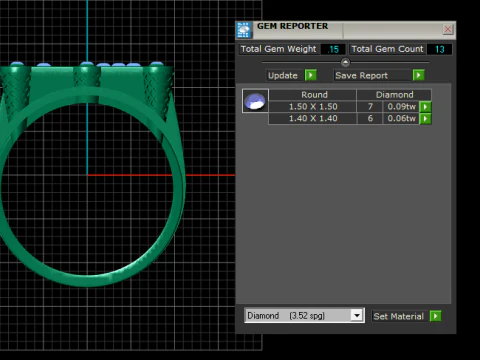The image size is (480, 360).
Task: Click the green arrow for 1.50 X 1.50 row
Action: (425, 107)
